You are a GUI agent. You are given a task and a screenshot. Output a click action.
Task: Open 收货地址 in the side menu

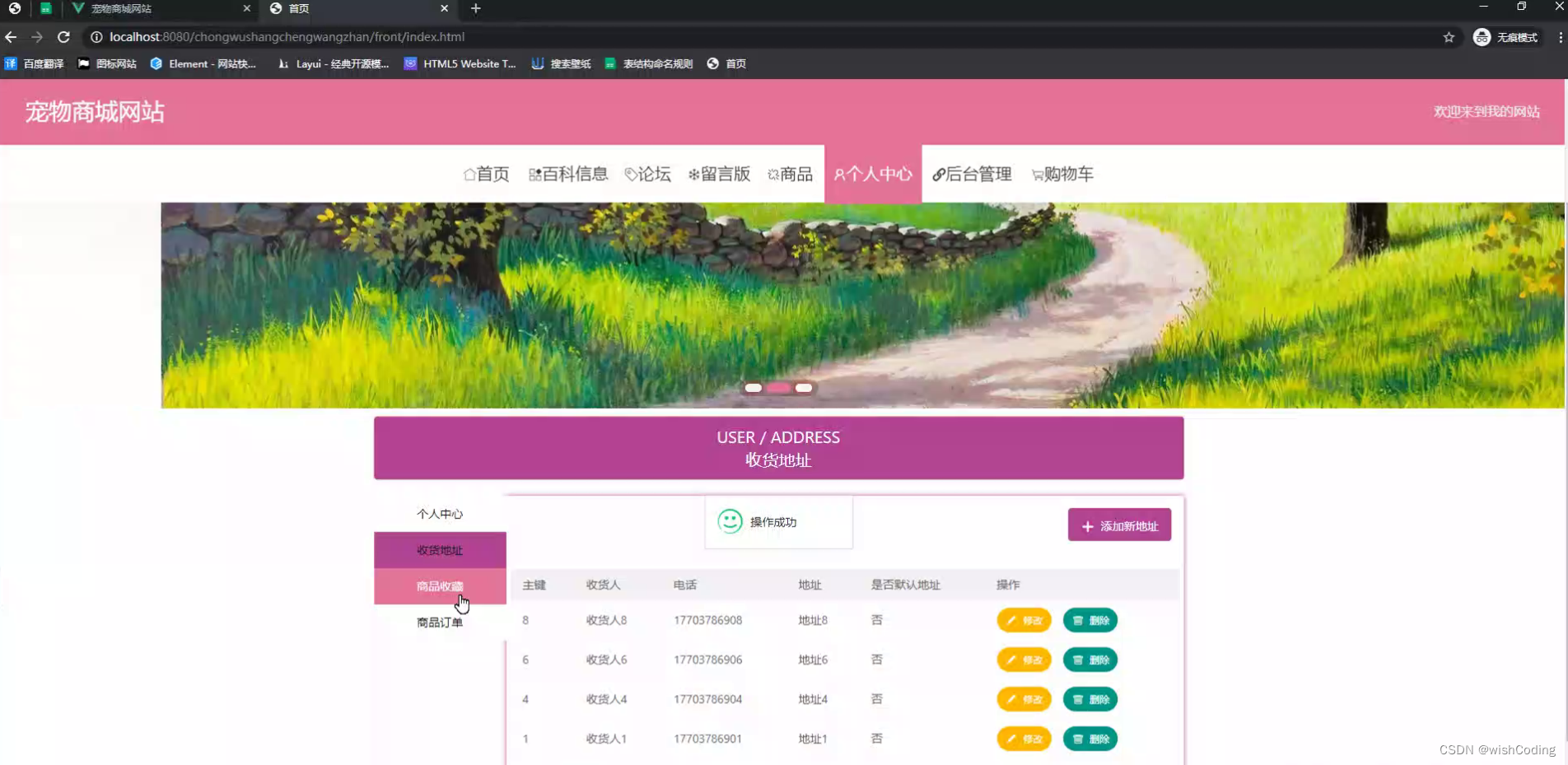tap(440, 550)
